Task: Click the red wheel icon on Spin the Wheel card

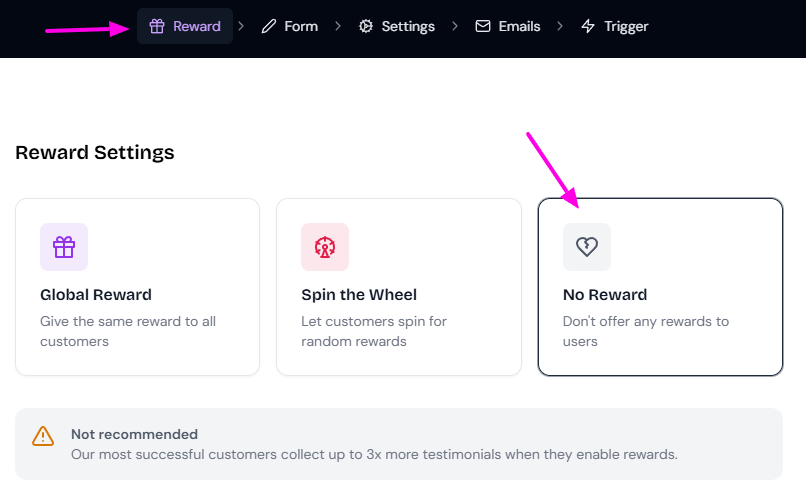Action: point(325,247)
